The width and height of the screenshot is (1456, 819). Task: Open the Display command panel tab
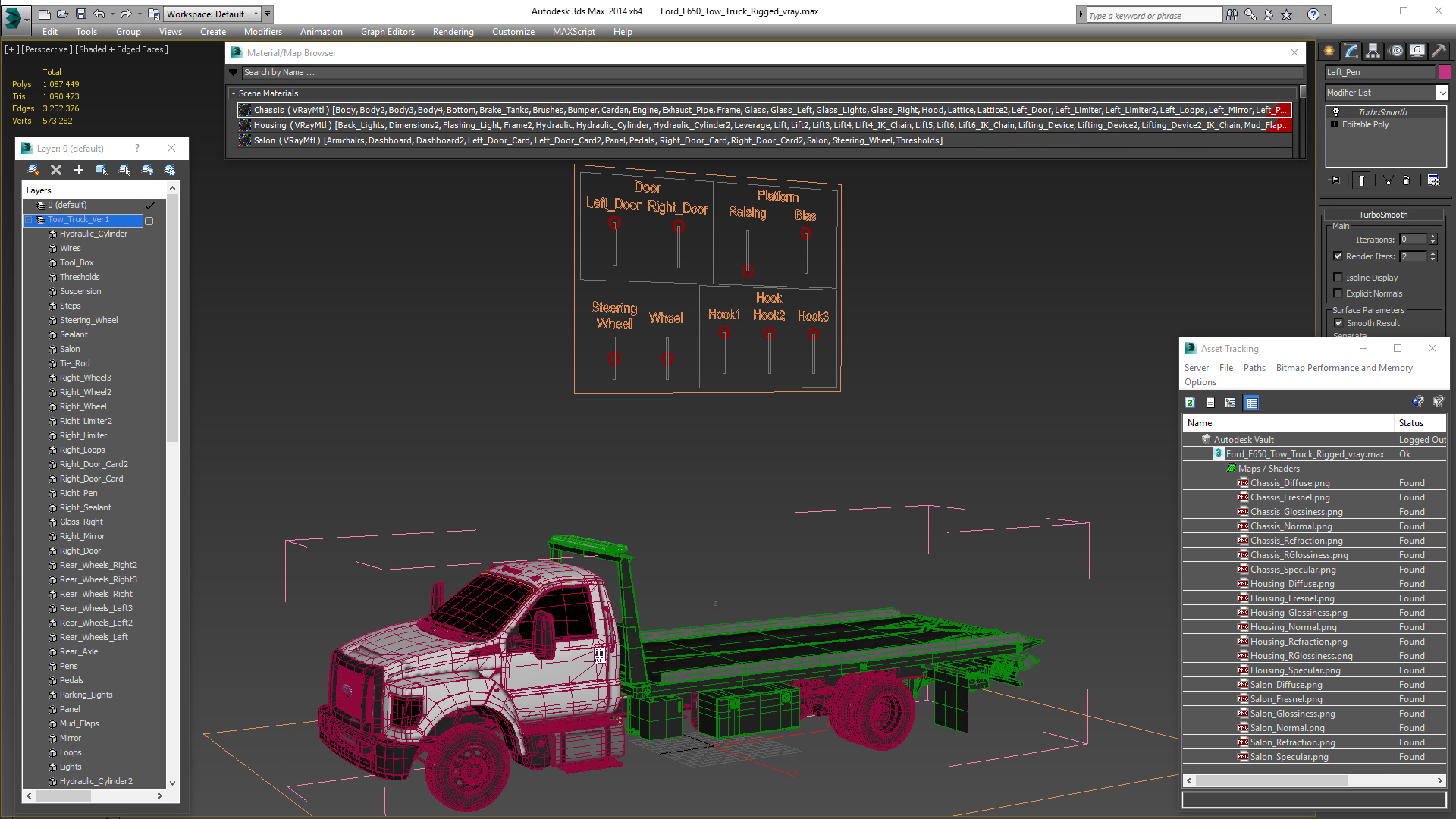[1417, 51]
